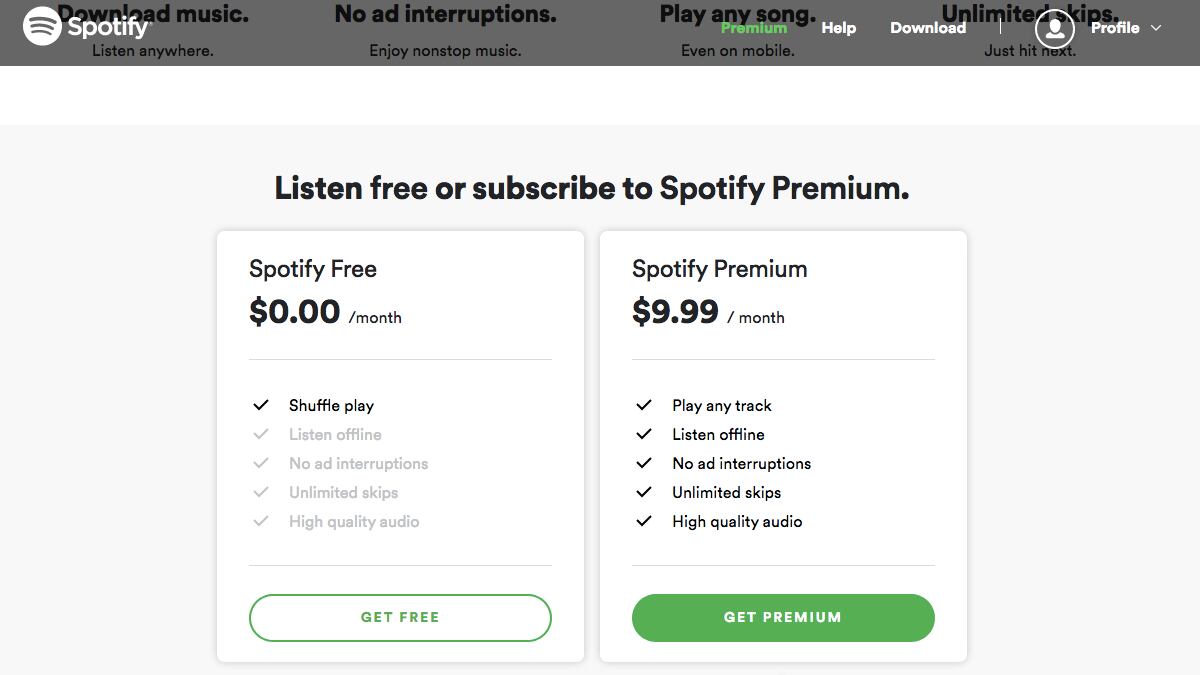Viewport: 1200px width, 675px height.
Task: Open the Premium navigation item
Action: tap(753, 28)
